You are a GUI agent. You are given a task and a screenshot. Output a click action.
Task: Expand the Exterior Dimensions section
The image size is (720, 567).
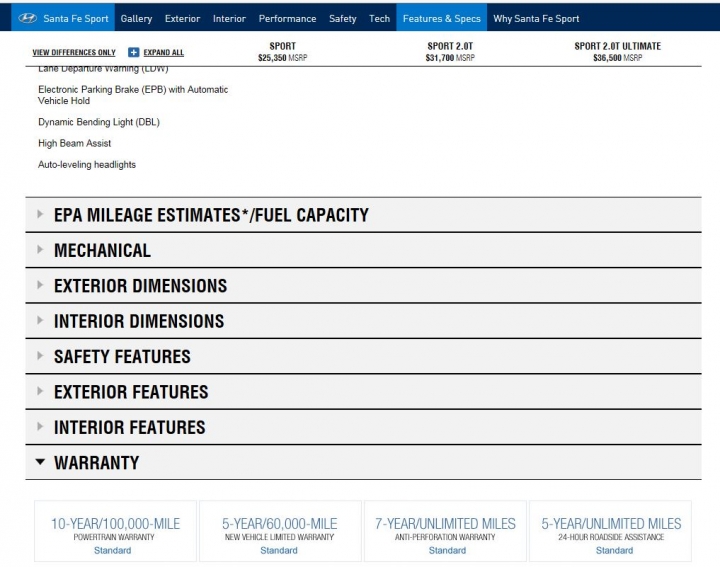point(363,286)
